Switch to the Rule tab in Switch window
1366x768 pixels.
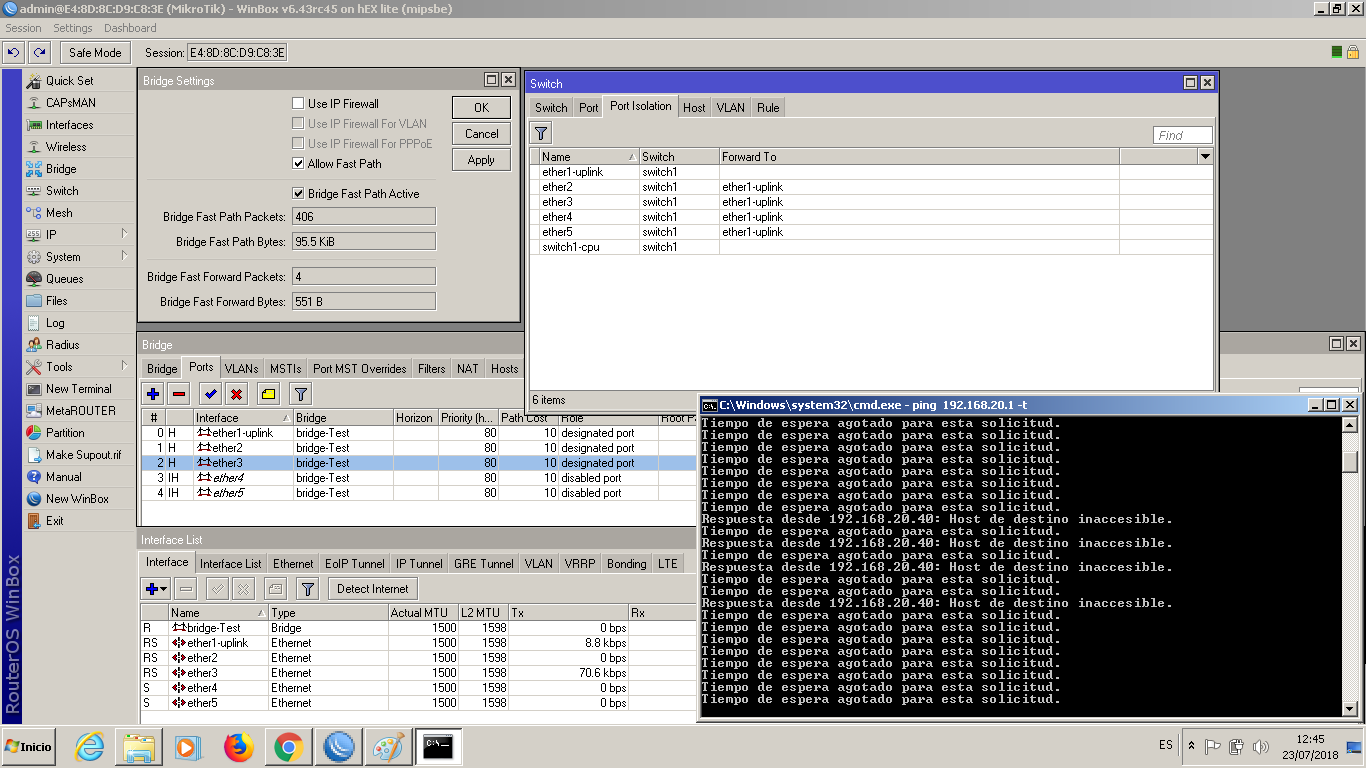point(768,108)
